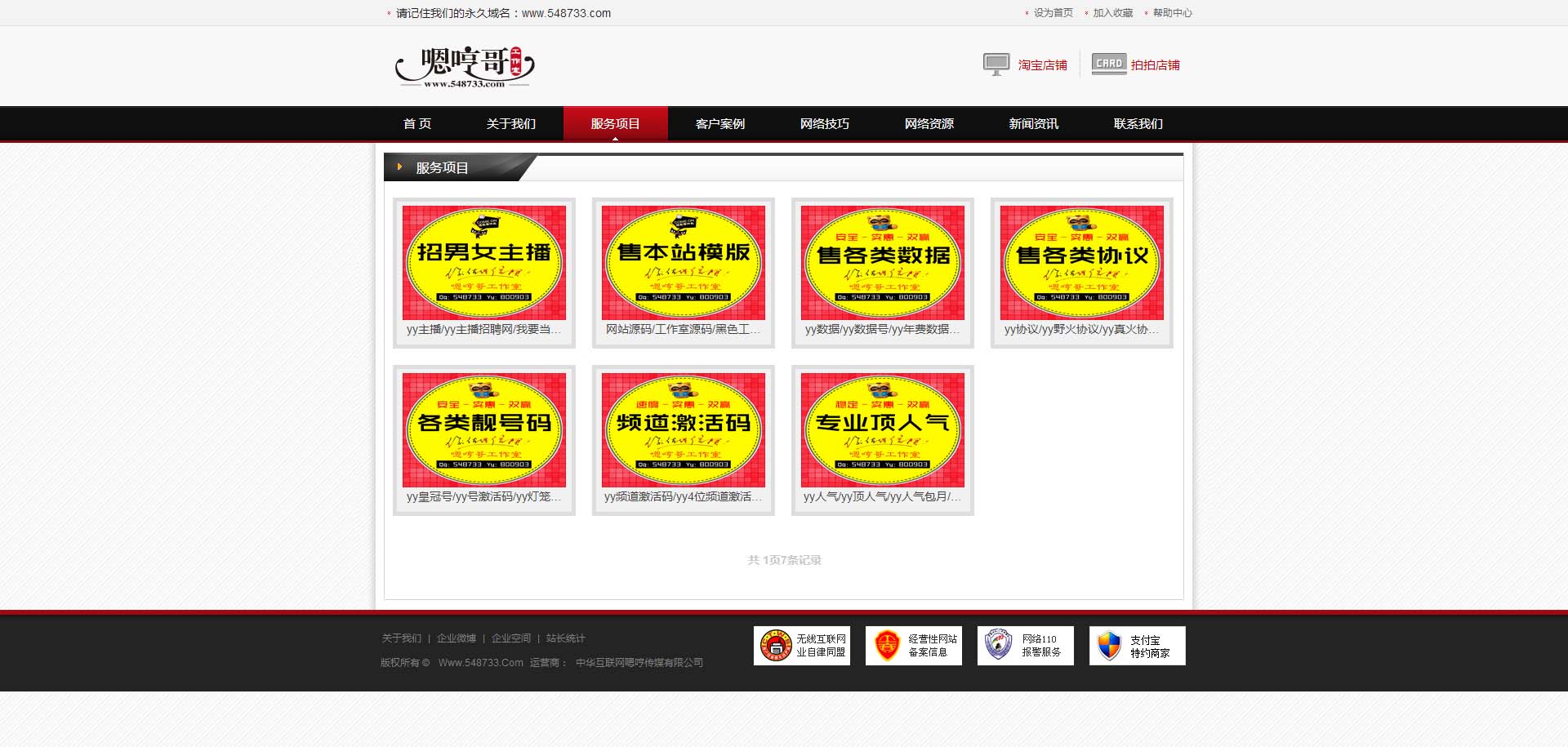Go to the 首页 navigation tab
The image size is (1568, 747).
[417, 124]
